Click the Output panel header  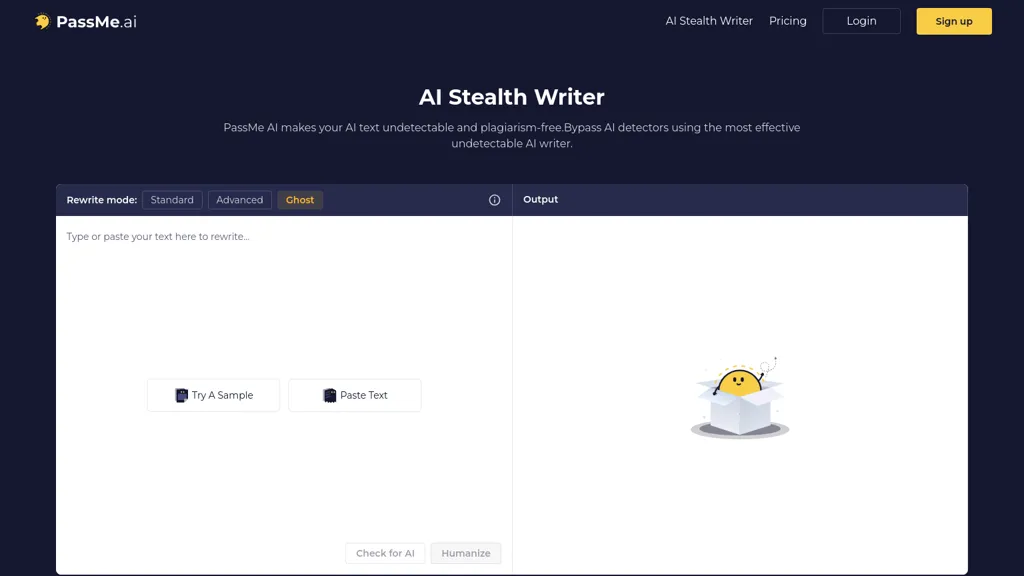[x=540, y=200]
